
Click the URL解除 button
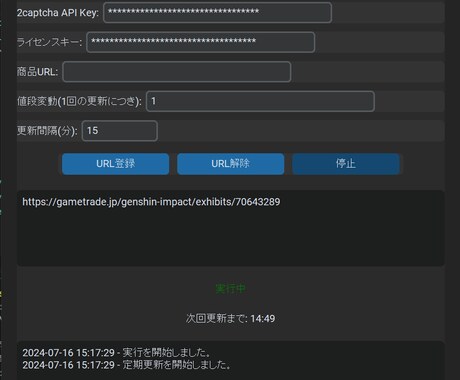pos(230,164)
